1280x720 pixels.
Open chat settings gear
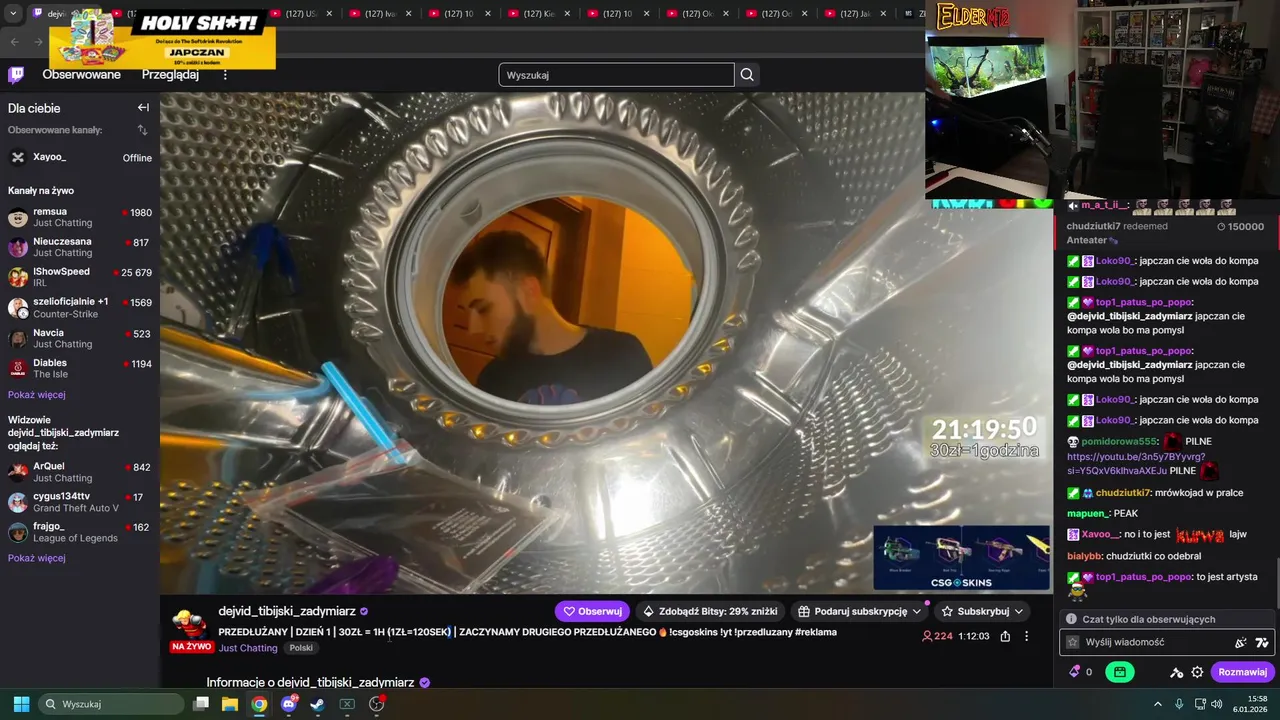pos(1197,672)
